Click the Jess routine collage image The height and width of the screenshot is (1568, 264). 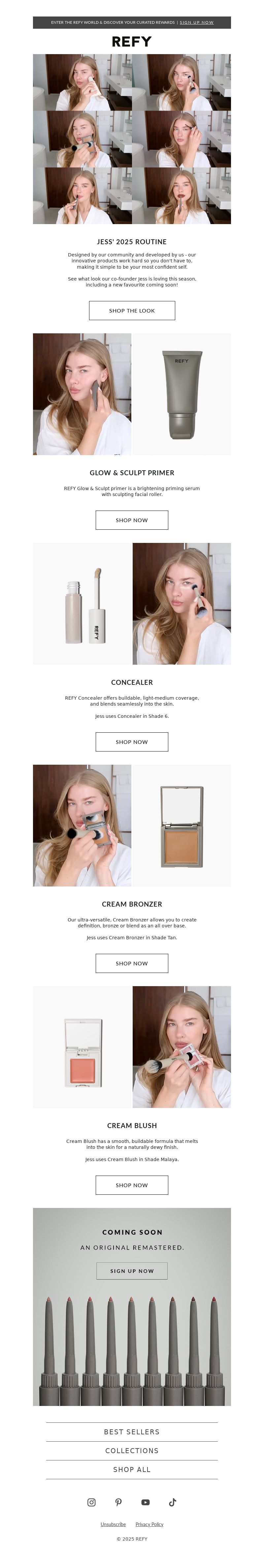(x=132, y=139)
